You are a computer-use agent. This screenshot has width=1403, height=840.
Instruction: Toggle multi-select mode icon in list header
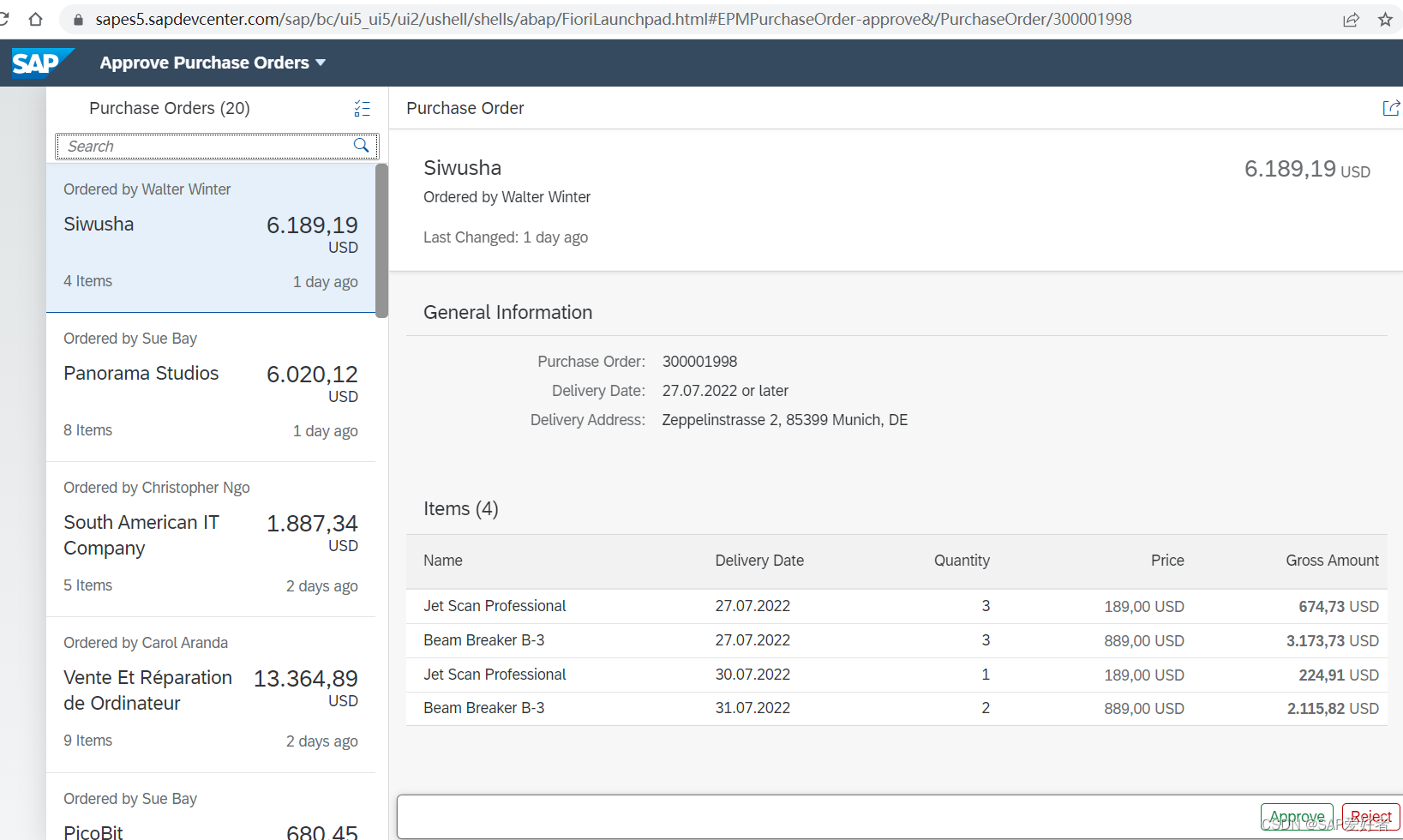(x=362, y=108)
